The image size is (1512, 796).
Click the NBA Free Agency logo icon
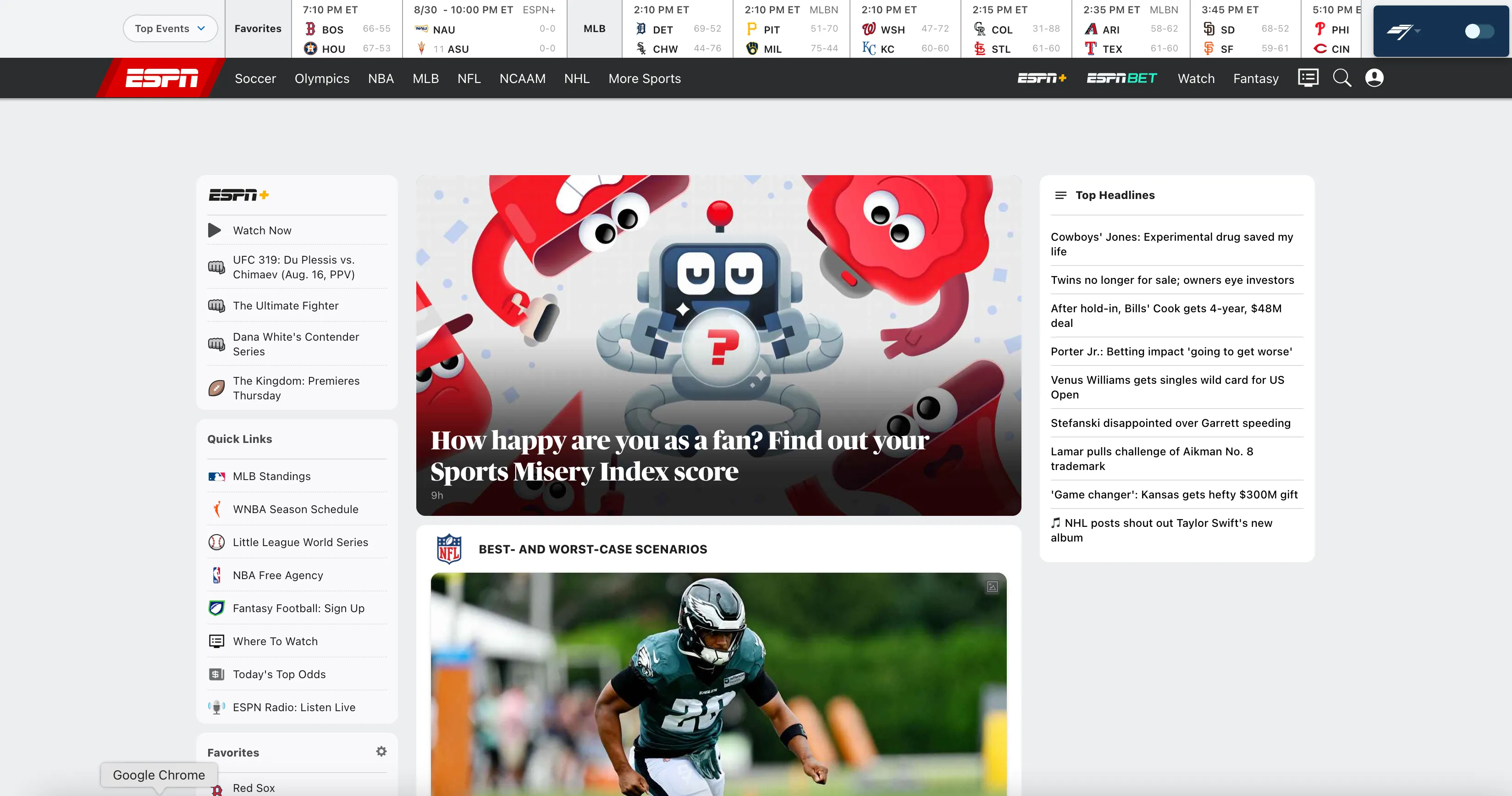tap(216, 575)
